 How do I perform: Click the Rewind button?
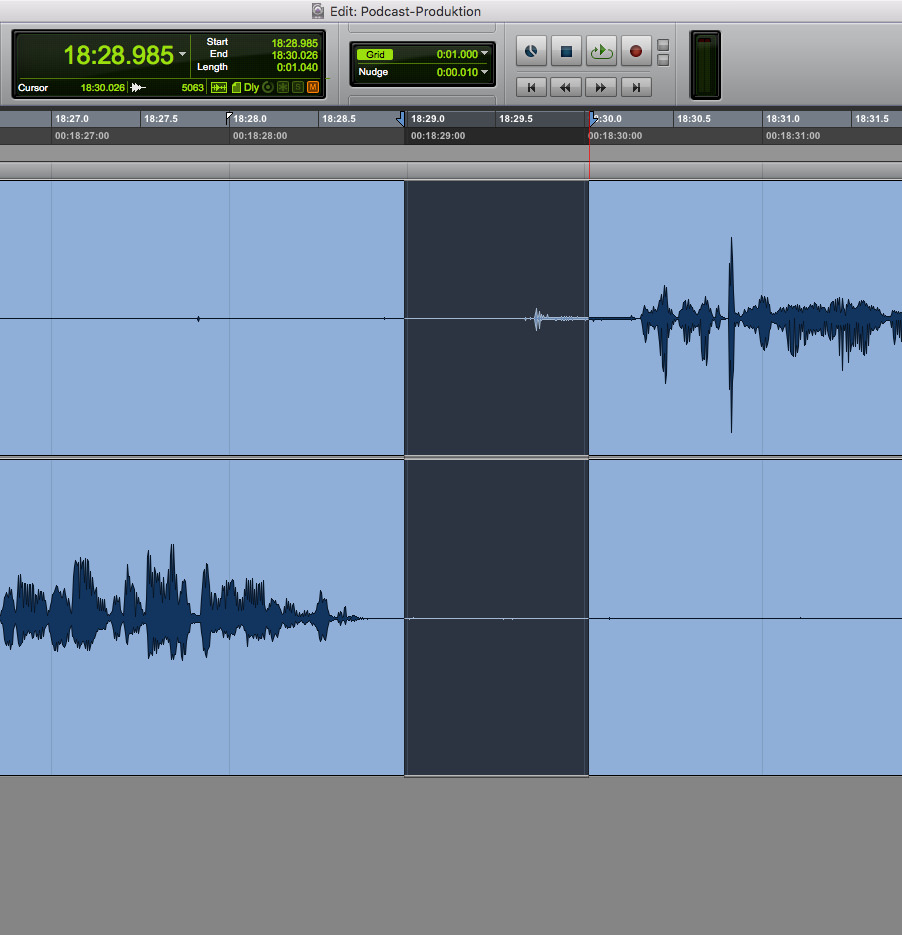coord(565,88)
